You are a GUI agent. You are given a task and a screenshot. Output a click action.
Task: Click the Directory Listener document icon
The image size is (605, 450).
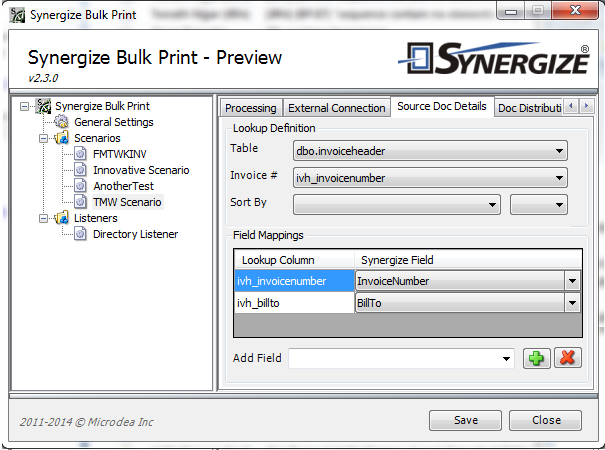click(x=80, y=234)
